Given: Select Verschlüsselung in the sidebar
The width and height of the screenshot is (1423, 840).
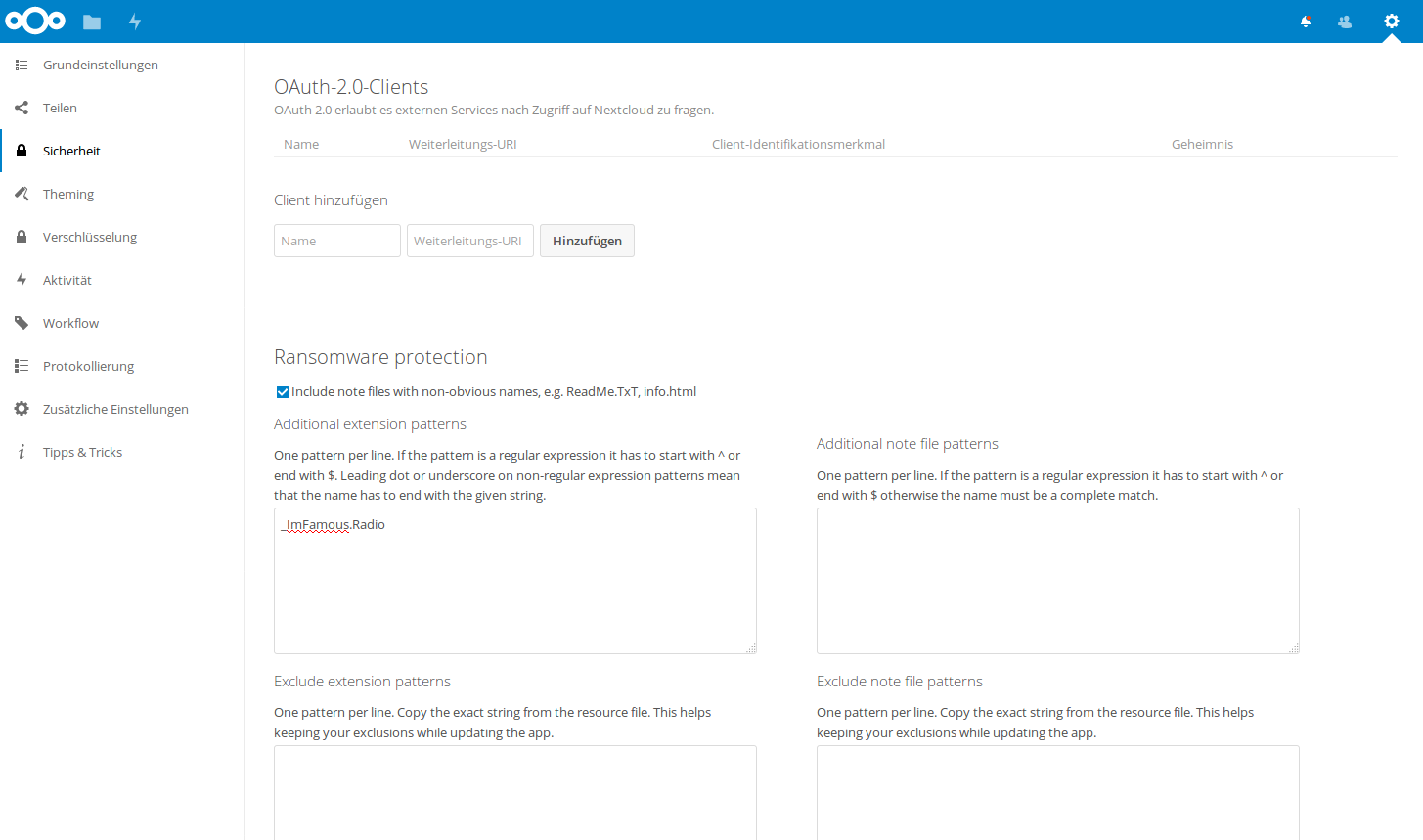Looking at the screenshot, I should coord(89,237).
